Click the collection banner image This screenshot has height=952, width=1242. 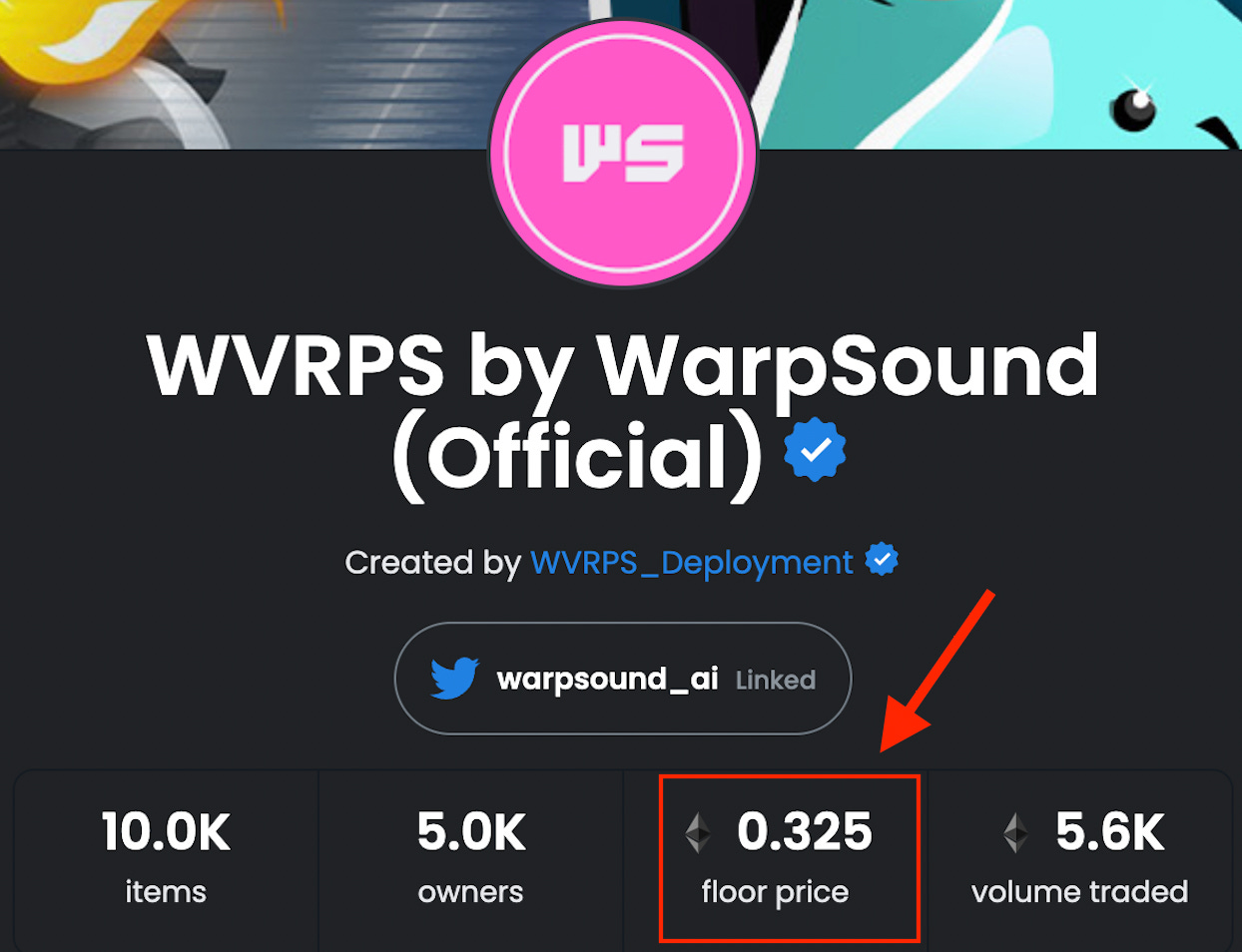point(621,74)
